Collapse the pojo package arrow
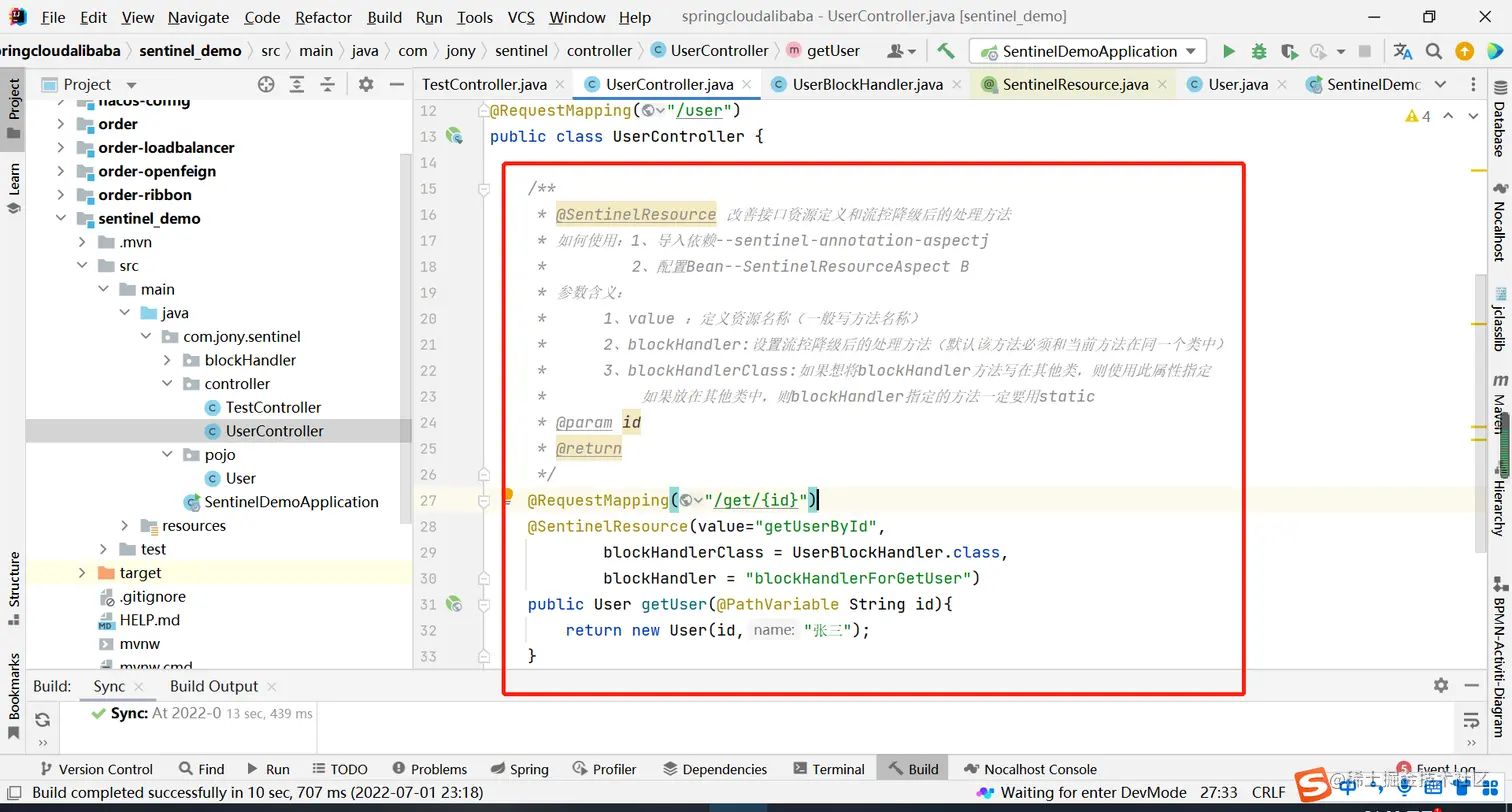Image resolution: width=1512 pixels, height=812 pixels. coord(167,455)
